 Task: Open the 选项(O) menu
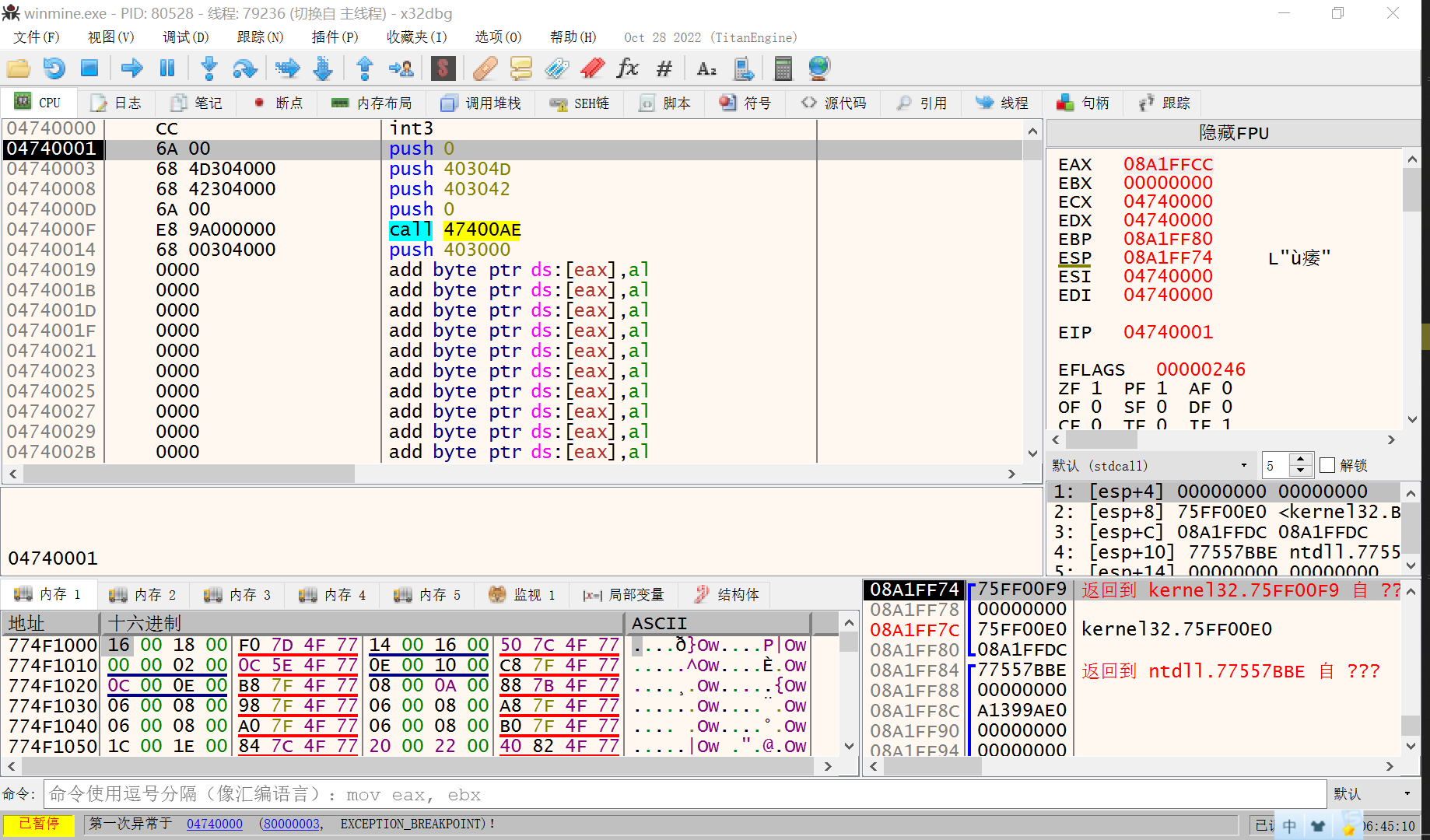coord(498,37)
